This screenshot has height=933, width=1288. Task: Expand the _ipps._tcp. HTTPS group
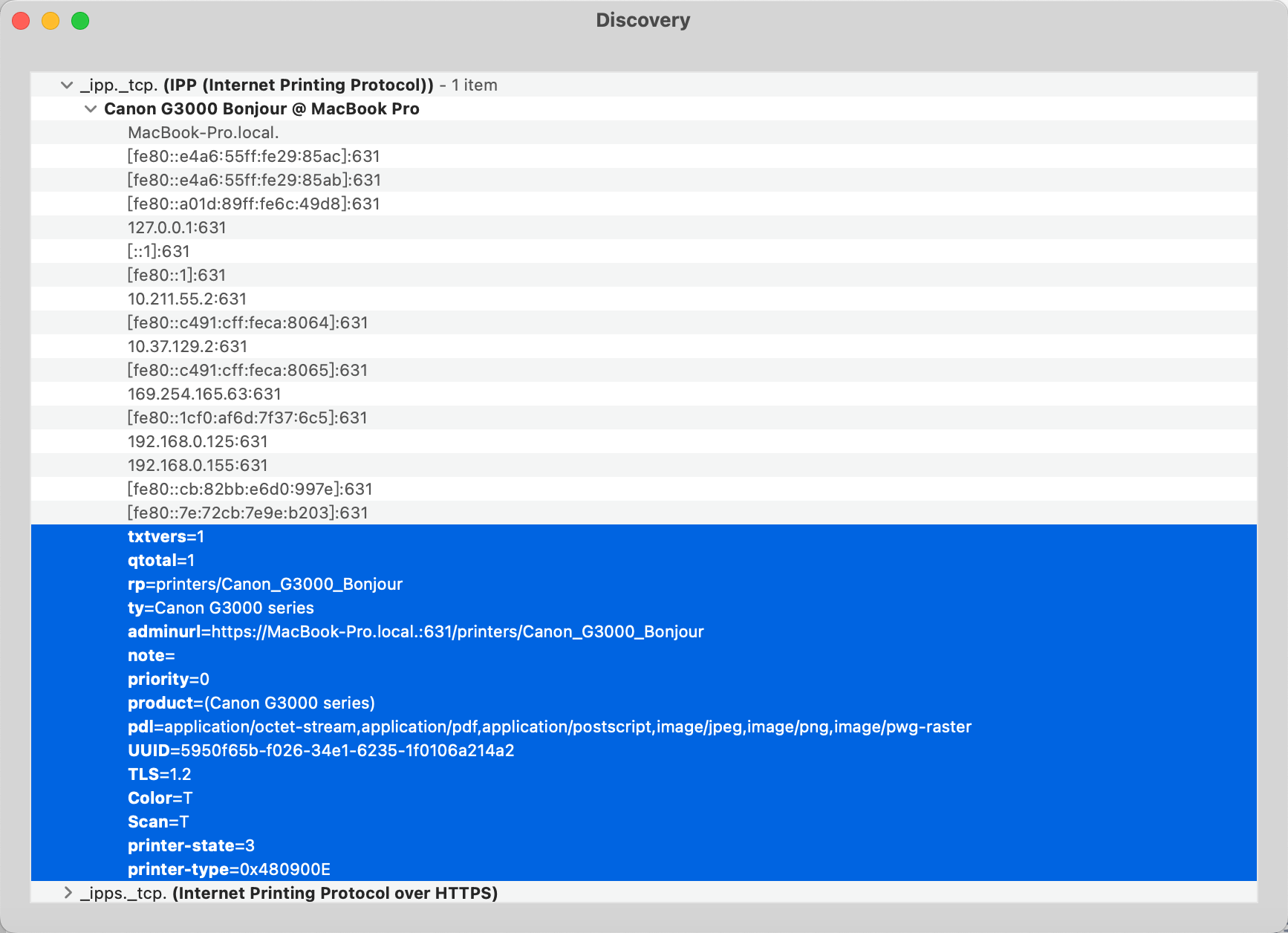click(x=68, y=893)
